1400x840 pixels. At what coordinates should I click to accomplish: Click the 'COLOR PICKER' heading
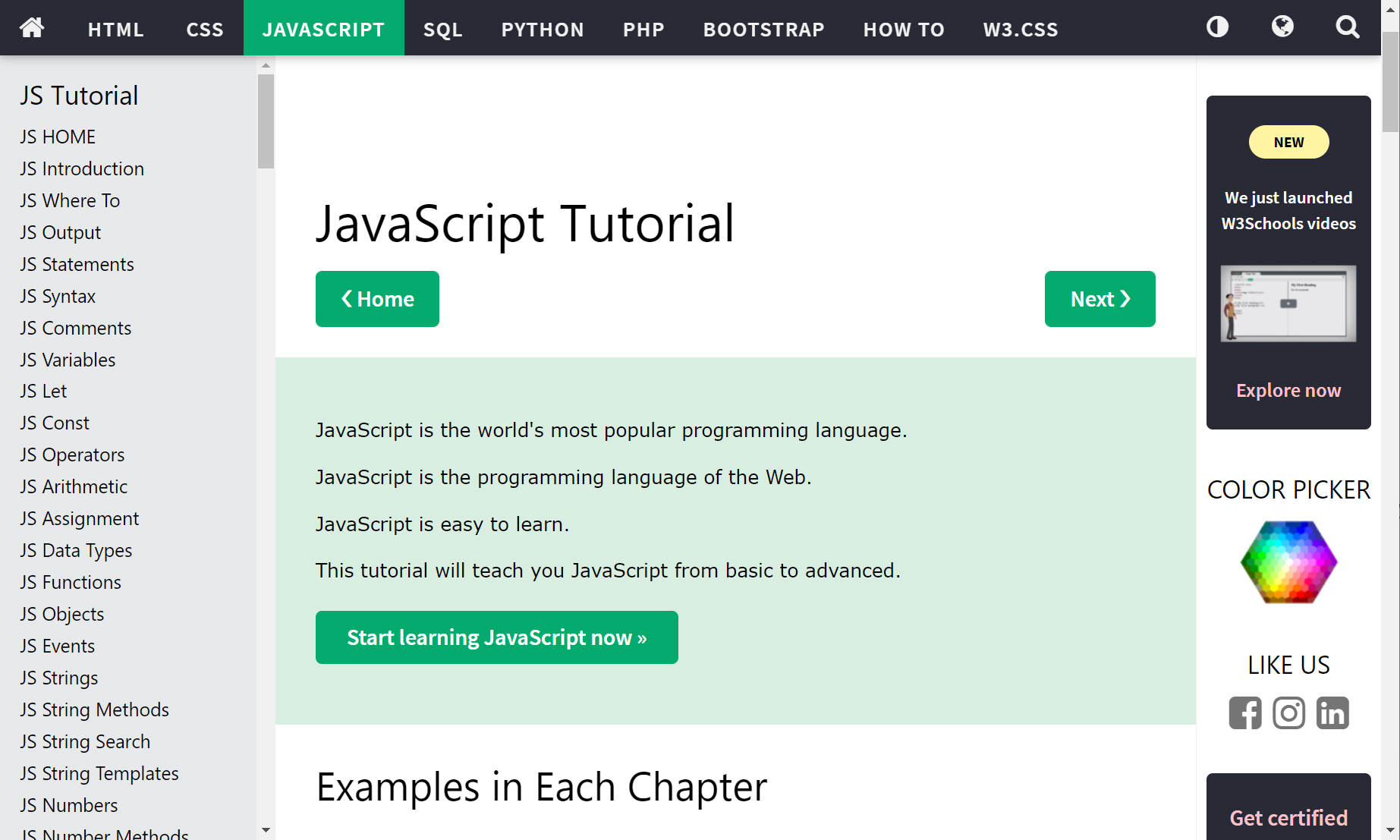pos(1288,489)
